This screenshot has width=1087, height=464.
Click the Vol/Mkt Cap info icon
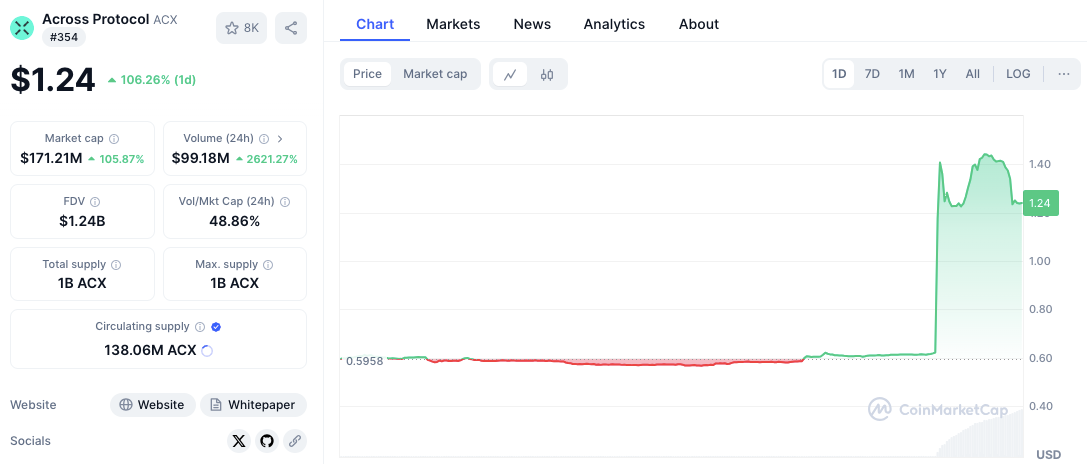(285, 202)
